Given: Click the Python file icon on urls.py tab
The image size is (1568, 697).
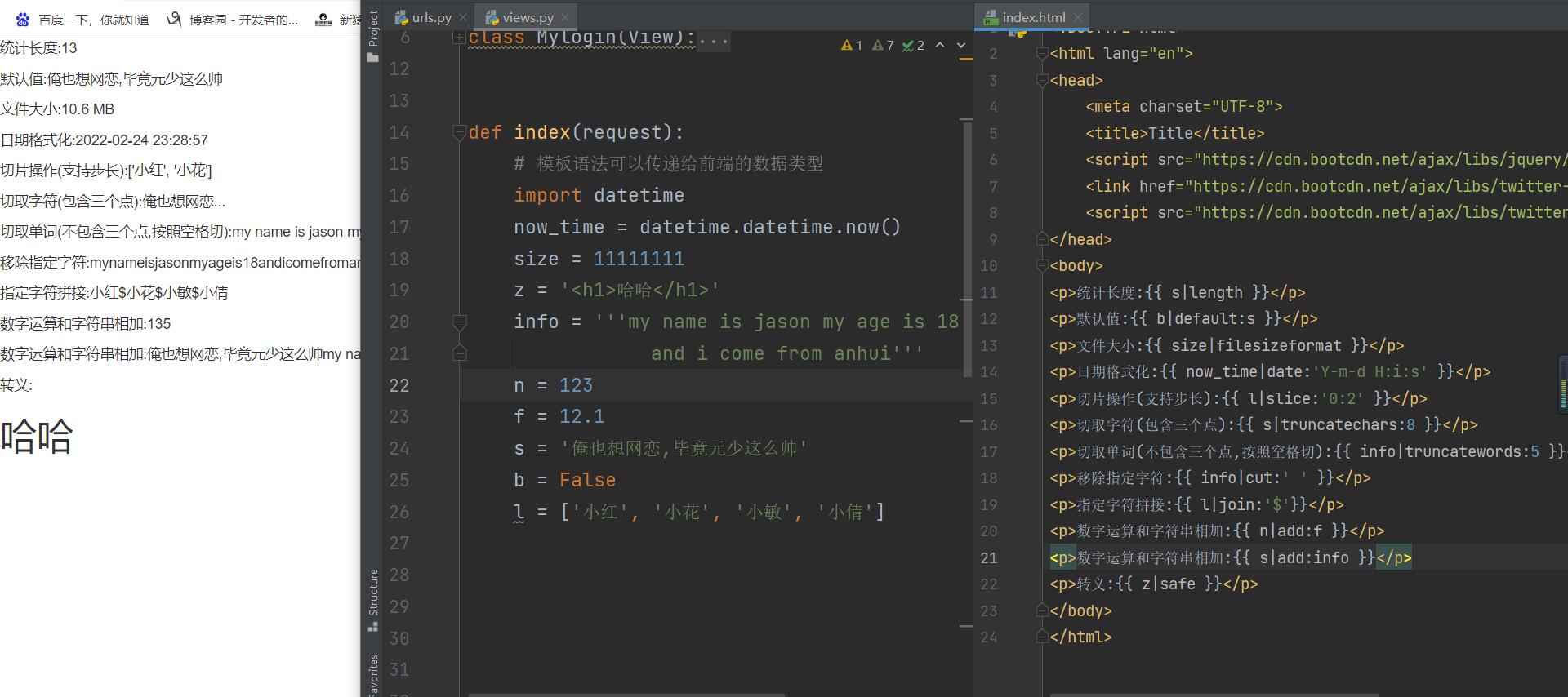Looking at the screenshot, I should [x=401, y=17].
